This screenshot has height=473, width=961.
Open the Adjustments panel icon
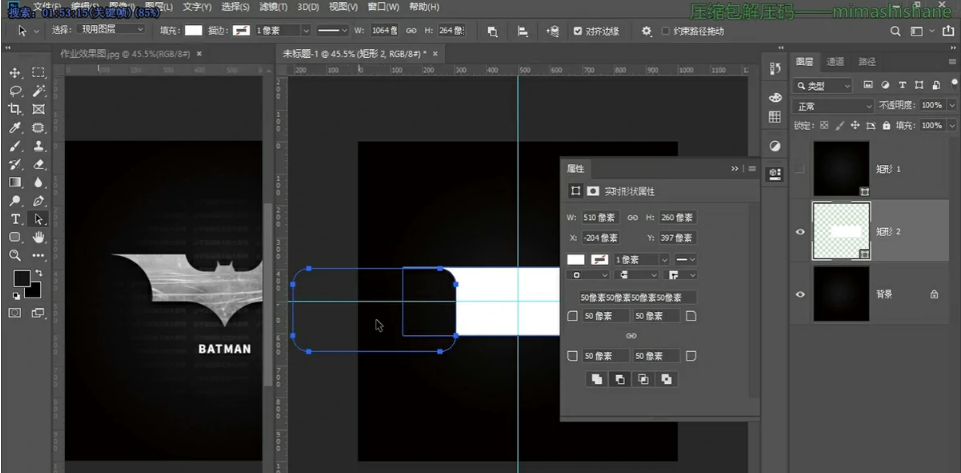[x=775, y=146]
